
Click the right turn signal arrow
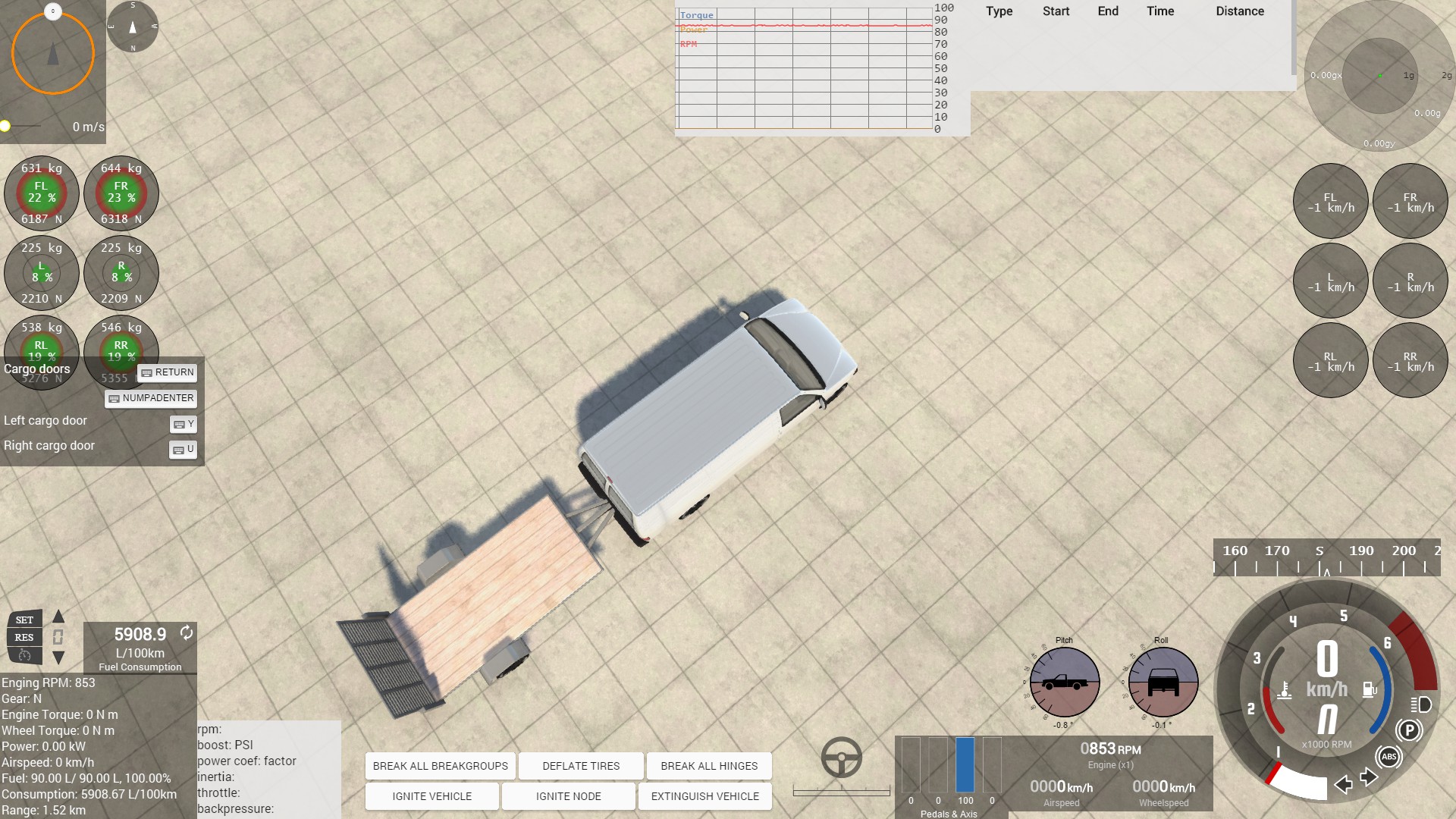(1369, 777)
